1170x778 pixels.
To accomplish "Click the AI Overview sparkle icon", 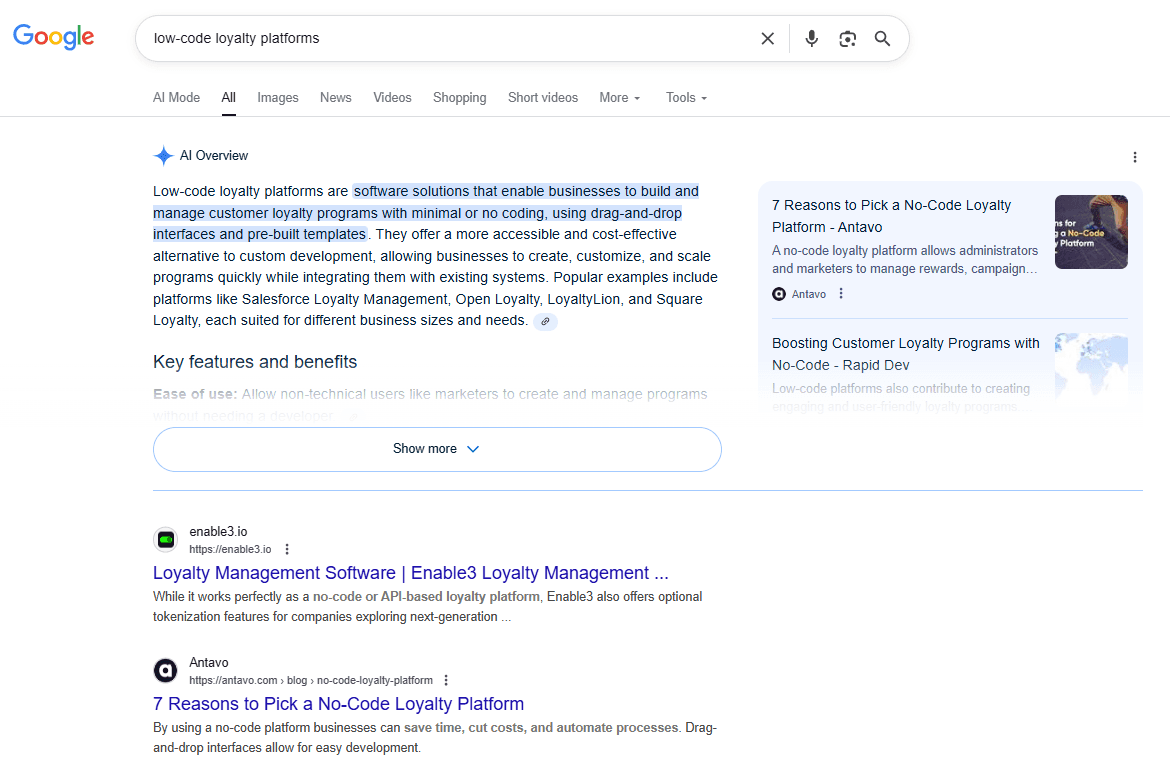I will coord(163,156).
